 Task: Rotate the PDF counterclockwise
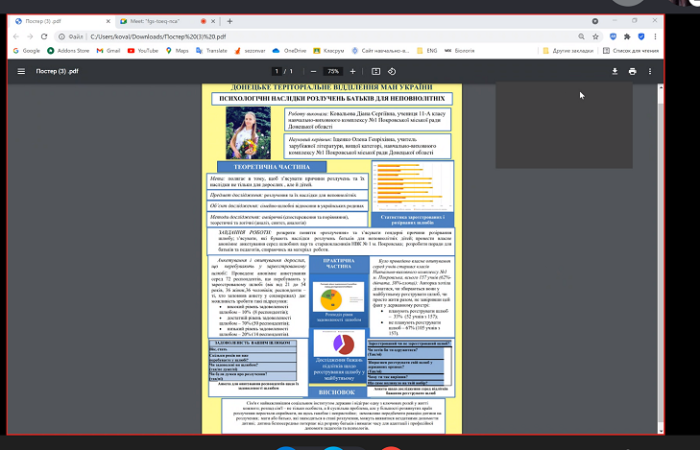pos(393,72)
